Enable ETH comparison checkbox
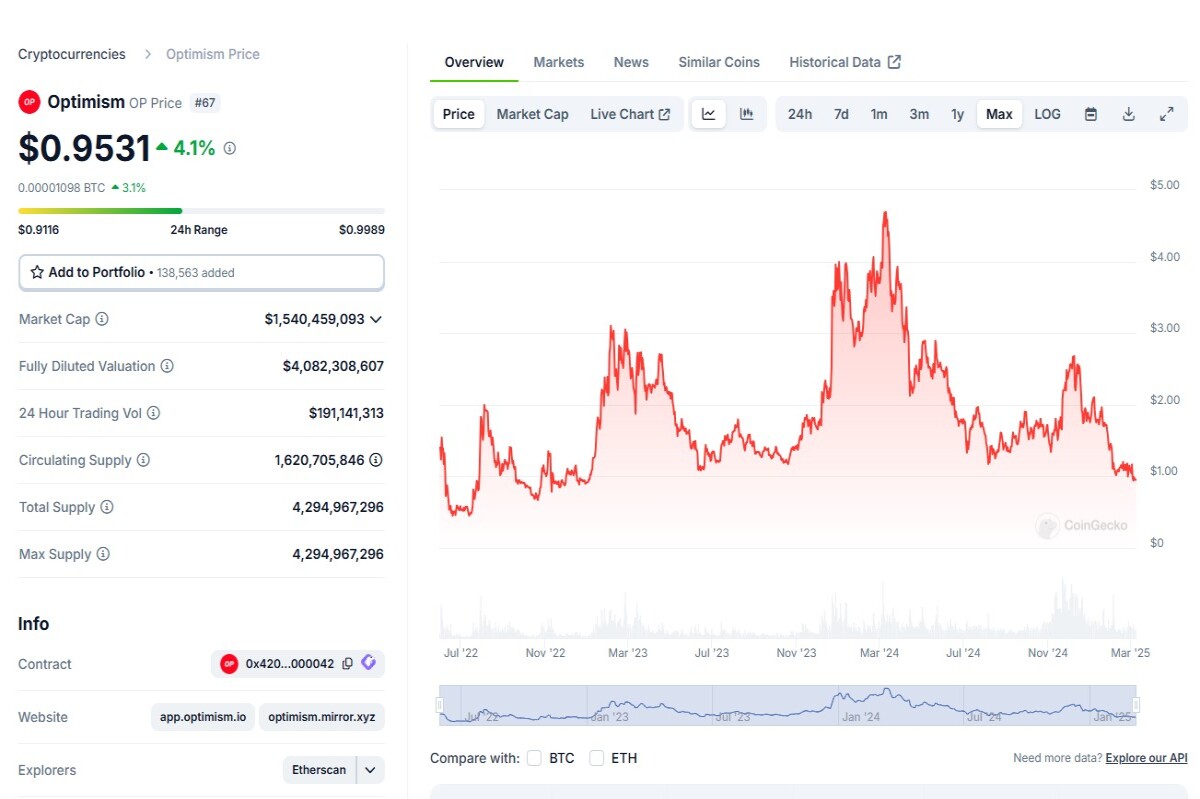1200x799 pixels. 597,758
